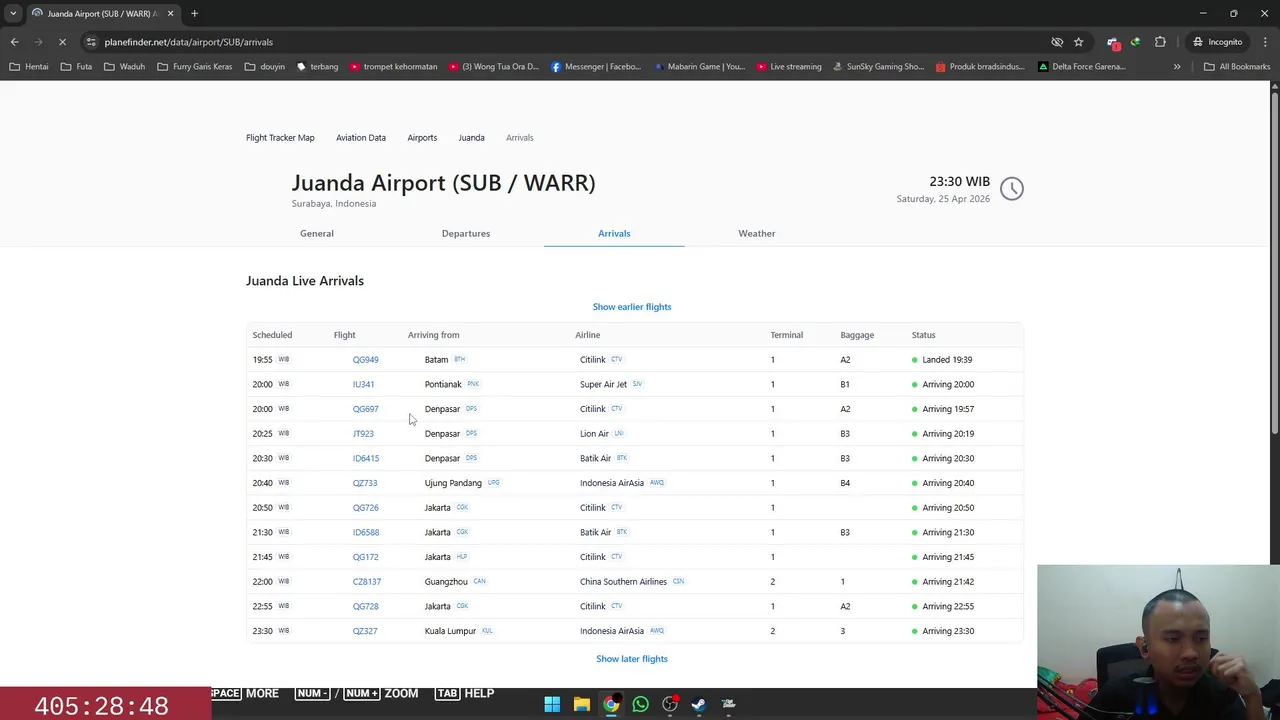
Task: Expand the hidden bookmarks chevron
Action: (1177, 66)
